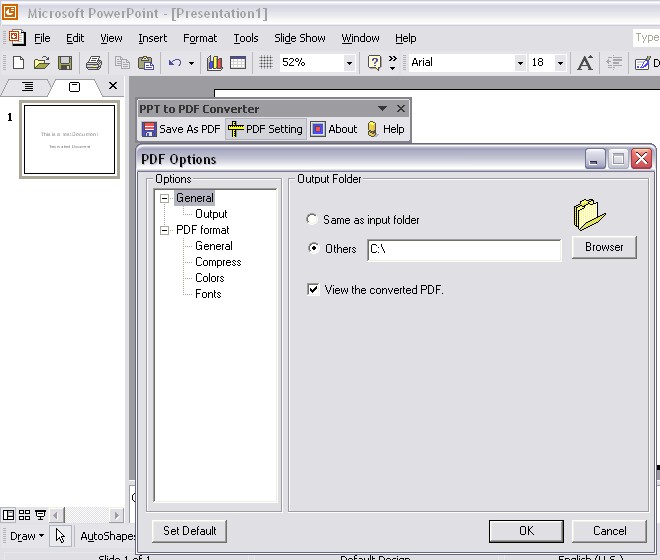Click About in PPT to PDF Converter

tap(334, 129)
